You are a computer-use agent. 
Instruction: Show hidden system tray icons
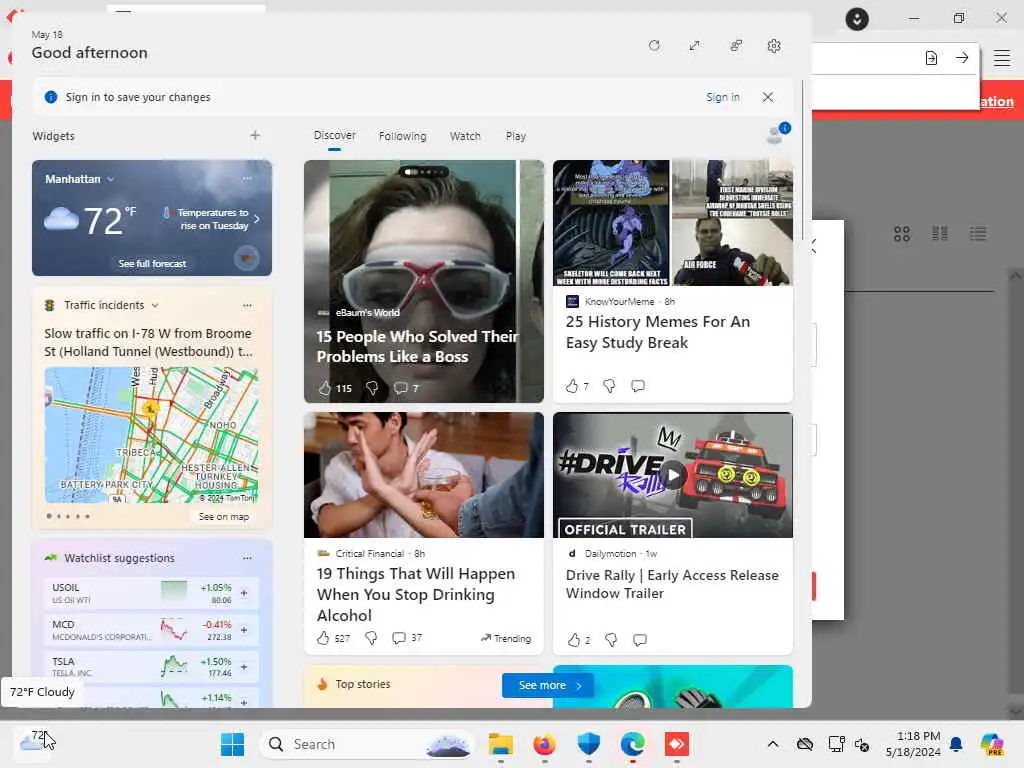773,744
